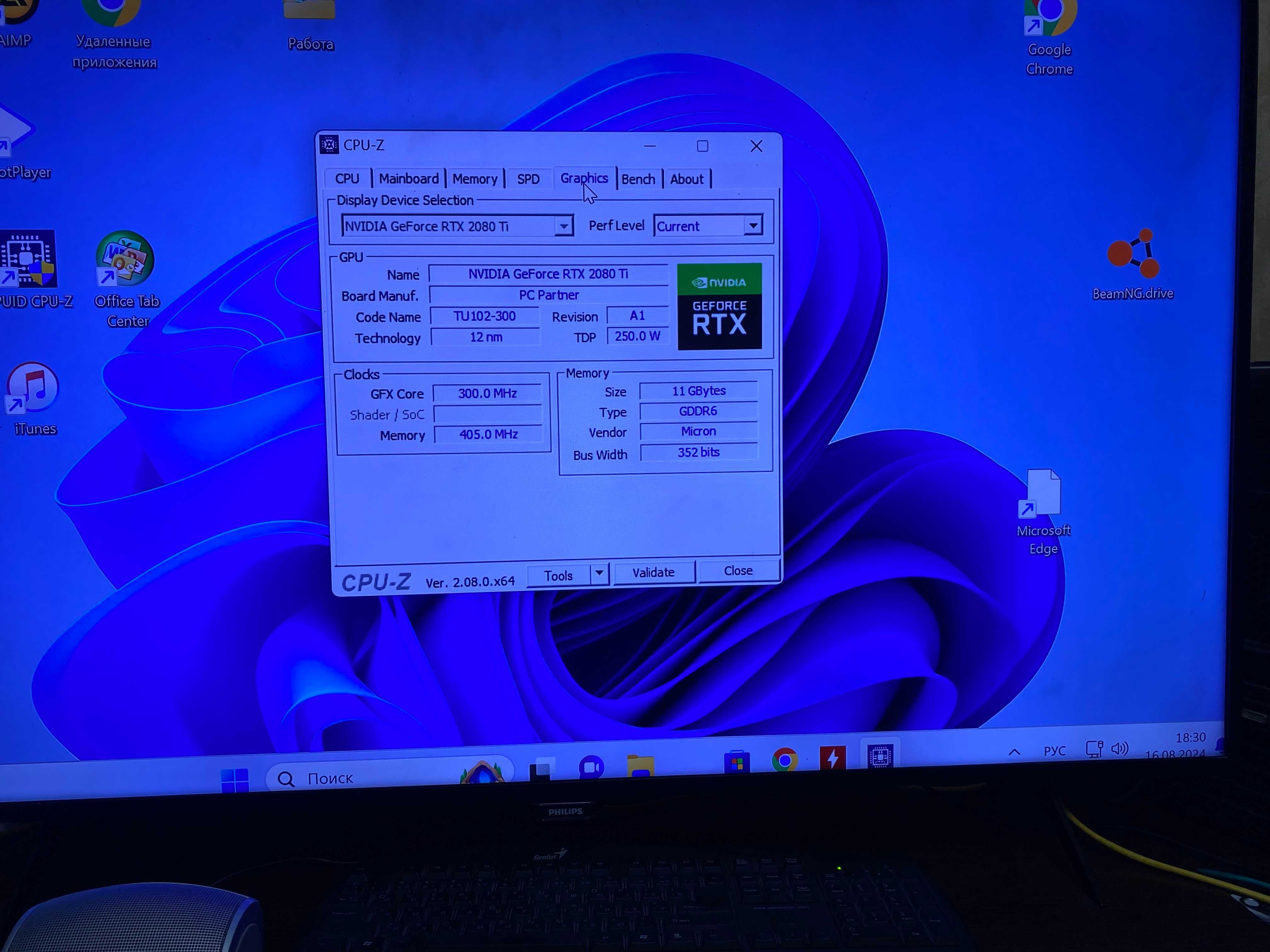Open the CPU tab in CPU-Z
This screenshot has height=952, width=1270.
(347, 178)
